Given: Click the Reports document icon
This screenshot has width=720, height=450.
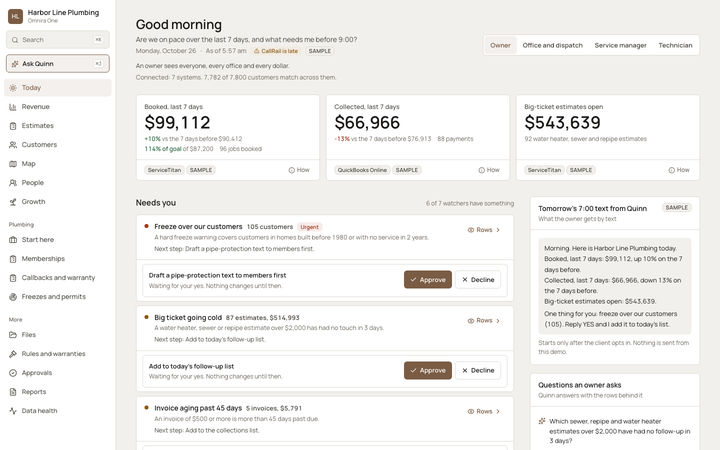Looking at the screenshot, I should [13, 392].
